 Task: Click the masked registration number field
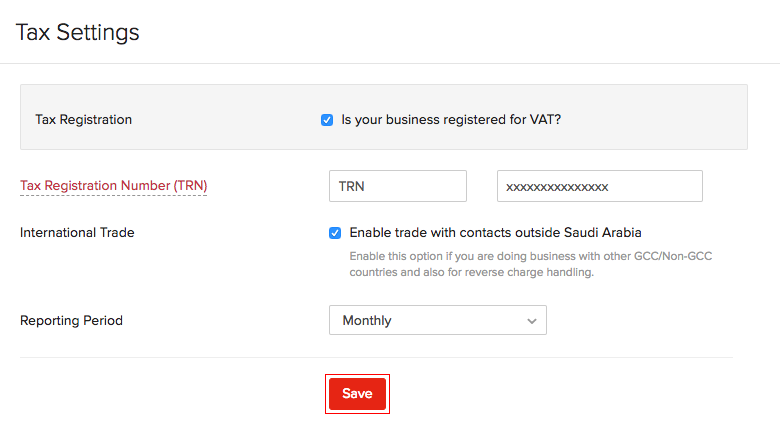[599, 186]
